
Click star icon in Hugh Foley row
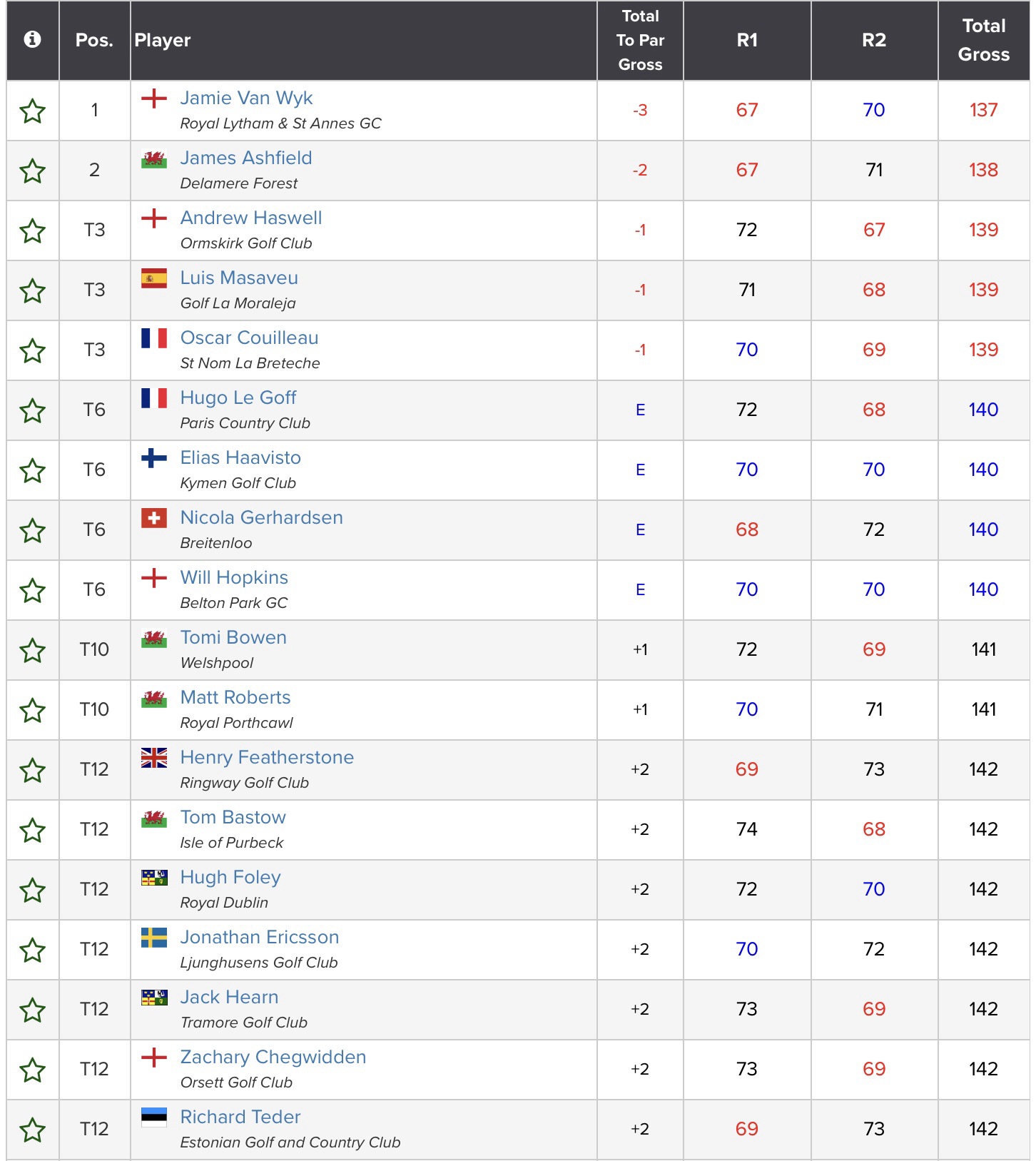point(32,891)
